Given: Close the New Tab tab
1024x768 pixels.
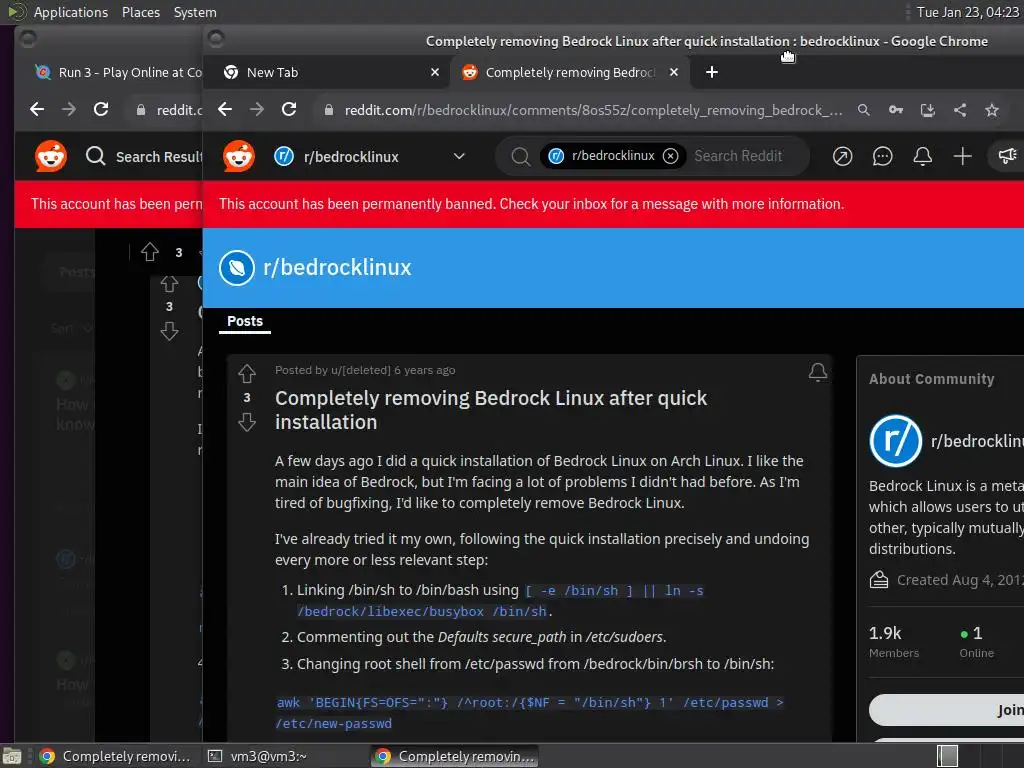Looking at the screenshot, I should click(435, 72).
